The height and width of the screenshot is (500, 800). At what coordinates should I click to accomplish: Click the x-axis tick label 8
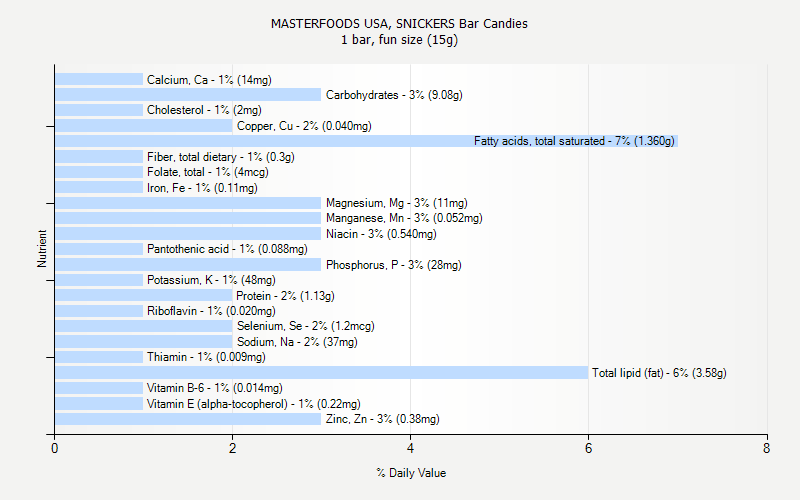(766, 448)
